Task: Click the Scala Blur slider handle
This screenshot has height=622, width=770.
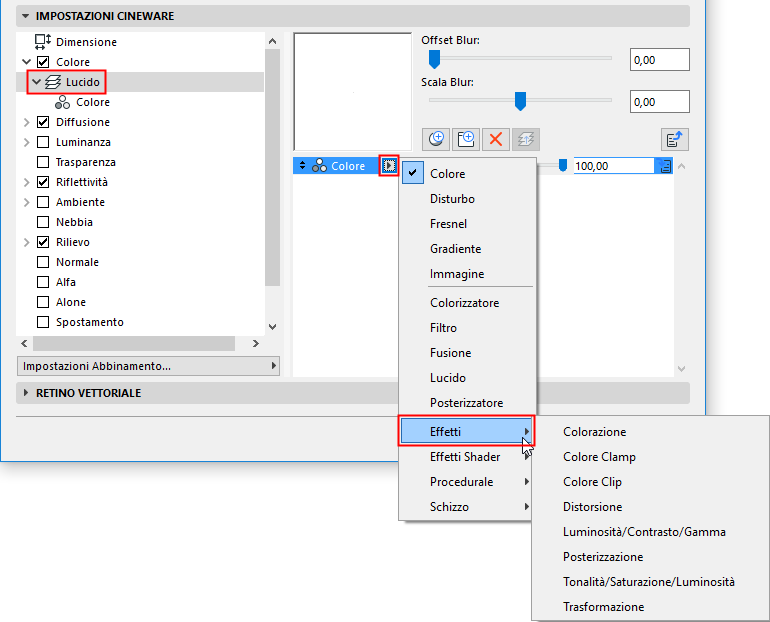Action: (520, 102)
